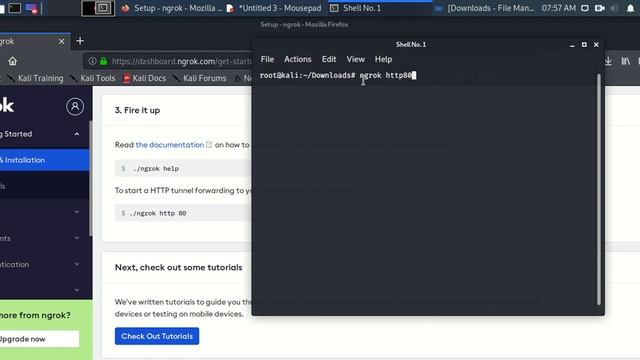
Task: Open the Kali Docs bookmark
Action: (144, 78)
